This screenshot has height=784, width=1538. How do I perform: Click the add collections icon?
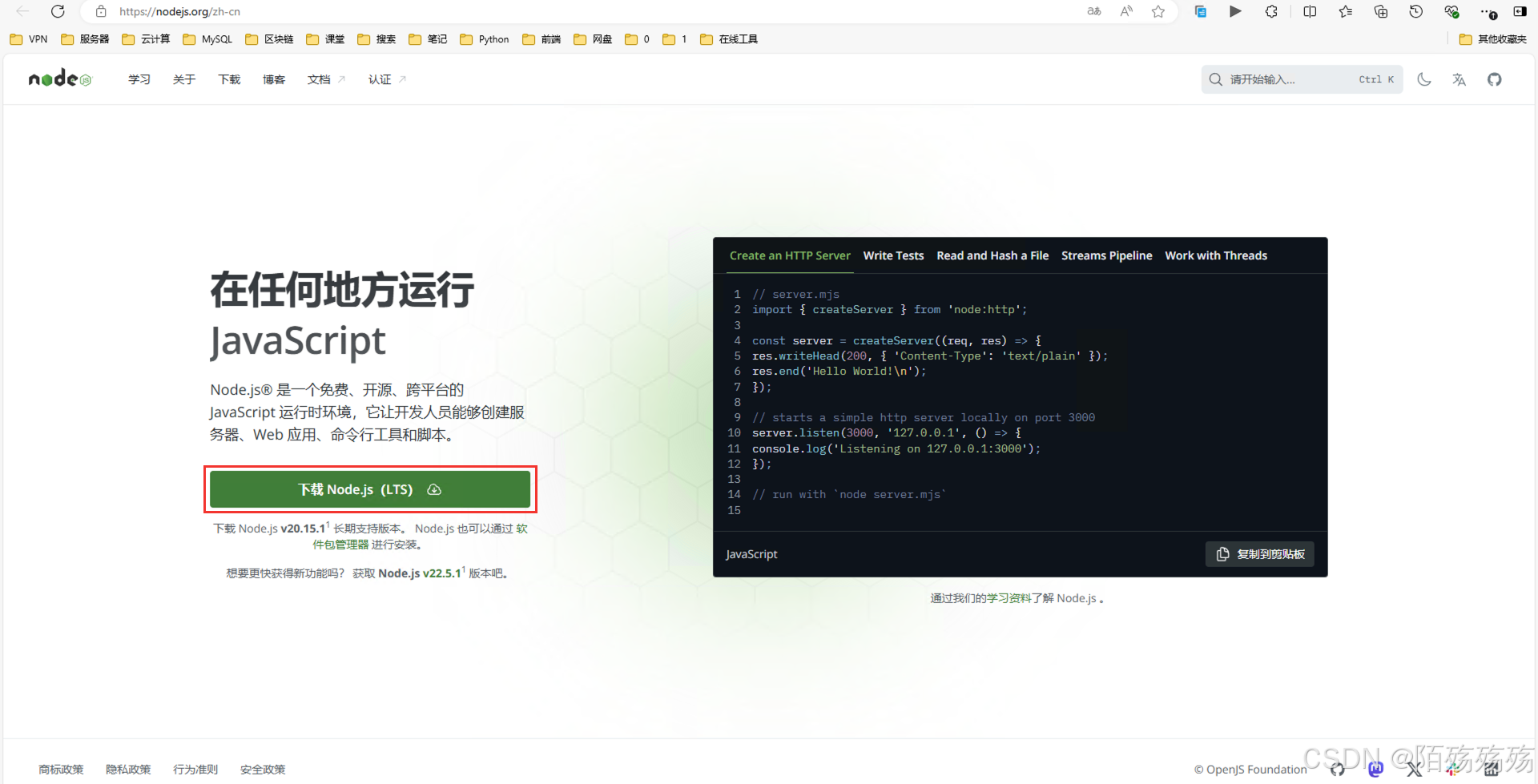tap(1381, 11)
